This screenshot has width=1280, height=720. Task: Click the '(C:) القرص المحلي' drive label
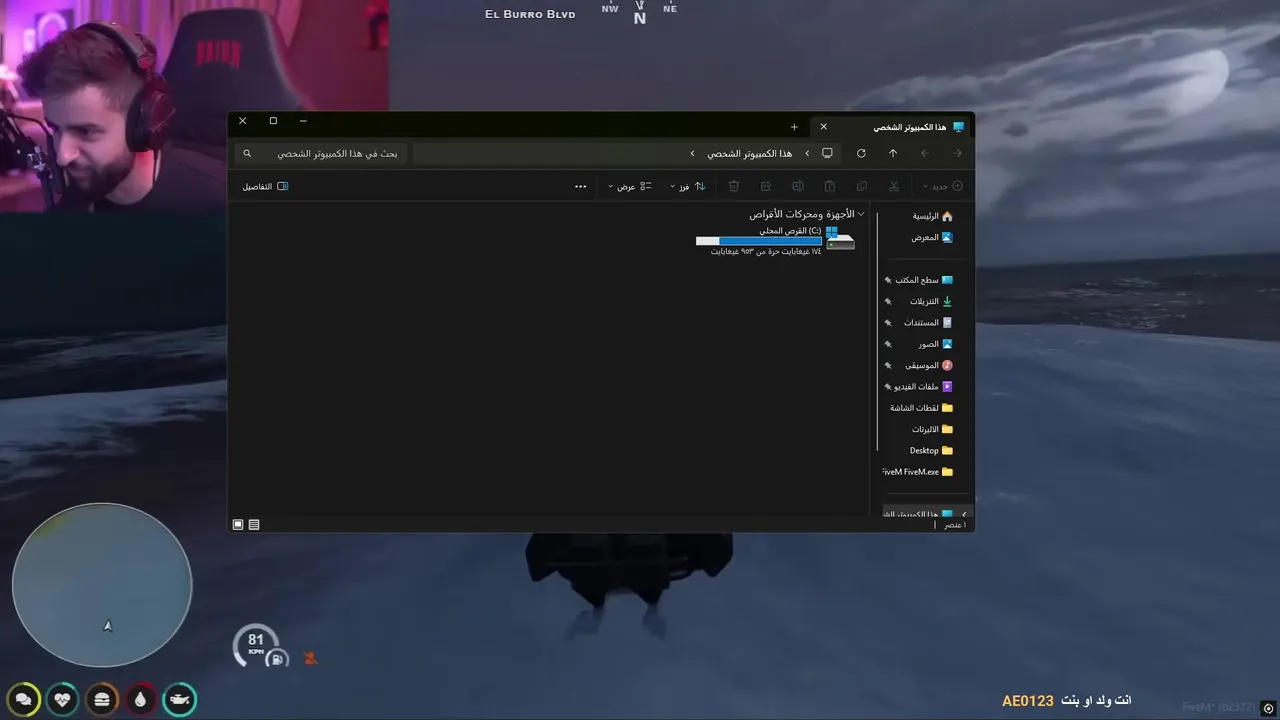790,230
